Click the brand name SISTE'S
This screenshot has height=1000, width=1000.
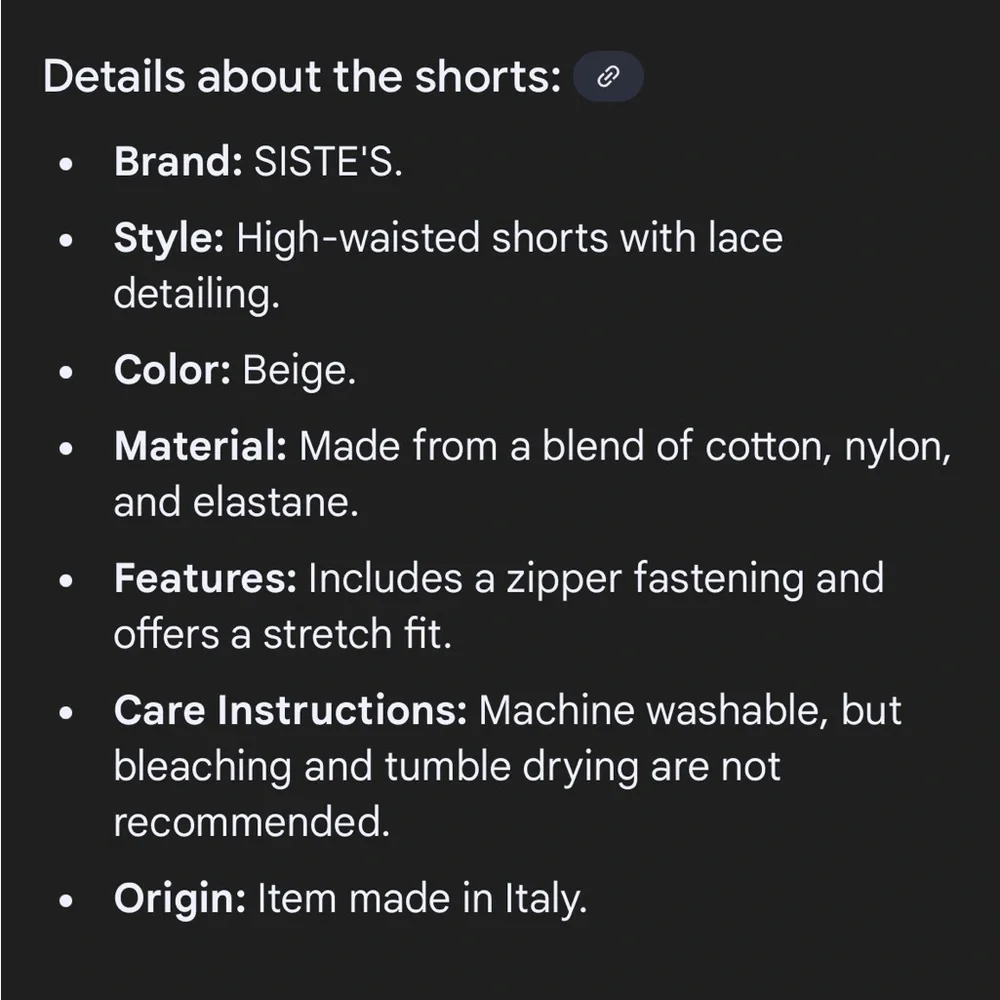(328, 162)
